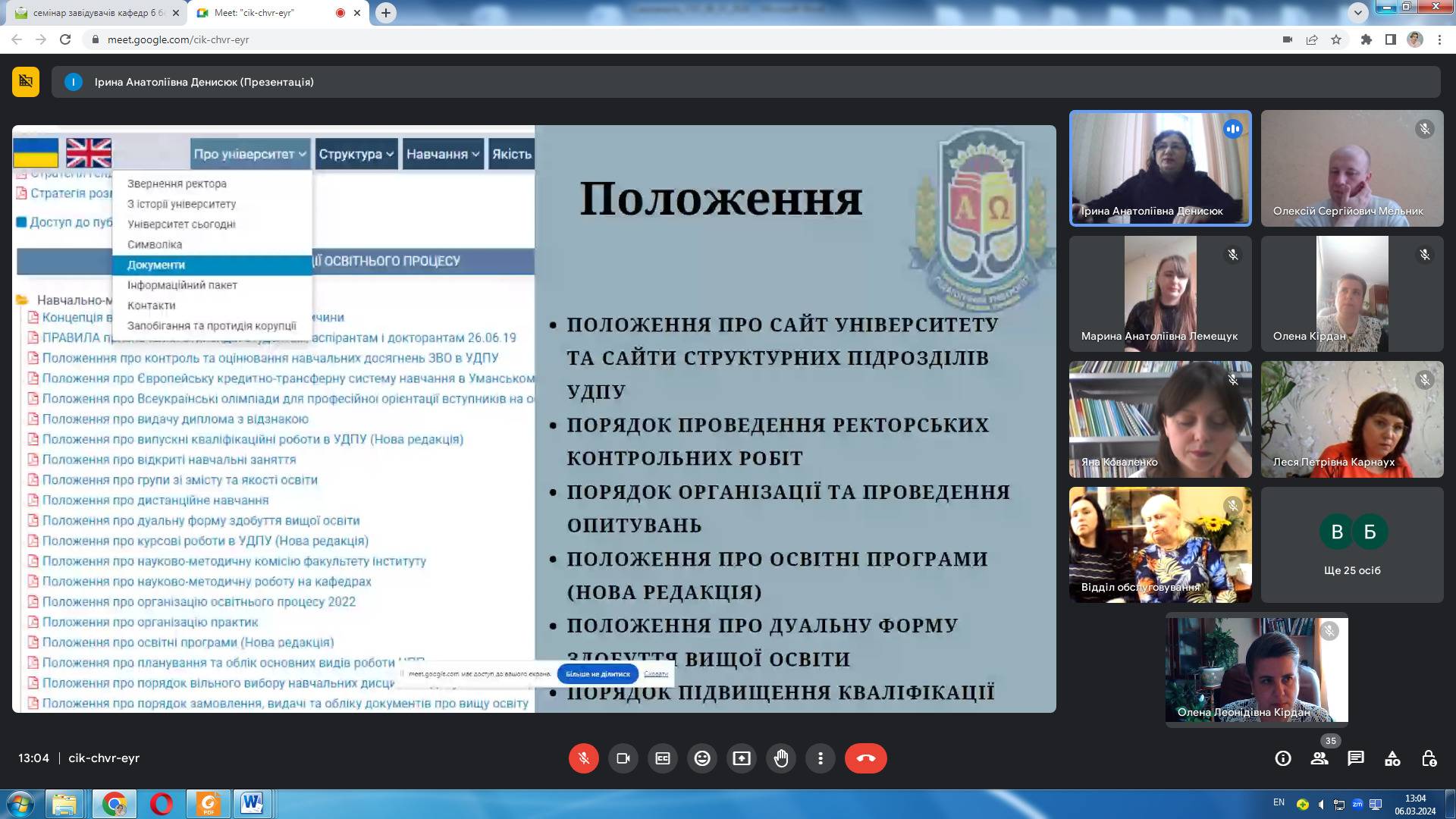
Task: Open the PDF reader taskbar icon
Action: pyautogui.click(x=209, y=804)
